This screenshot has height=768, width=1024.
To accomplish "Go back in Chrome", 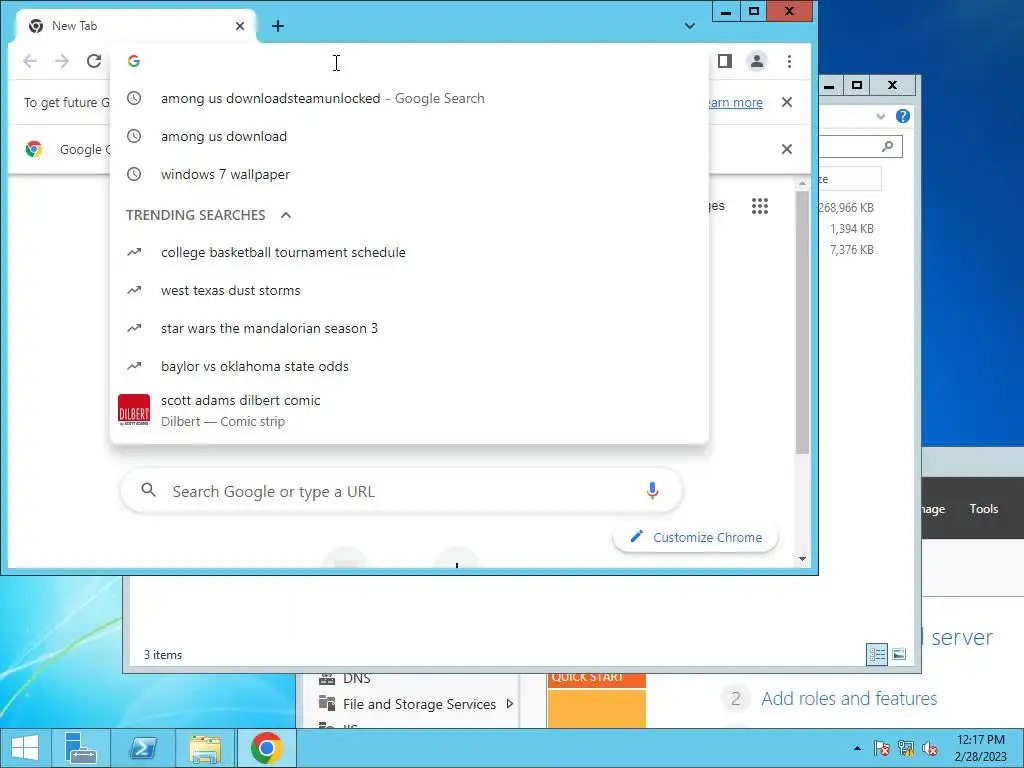I will [30, 61].
